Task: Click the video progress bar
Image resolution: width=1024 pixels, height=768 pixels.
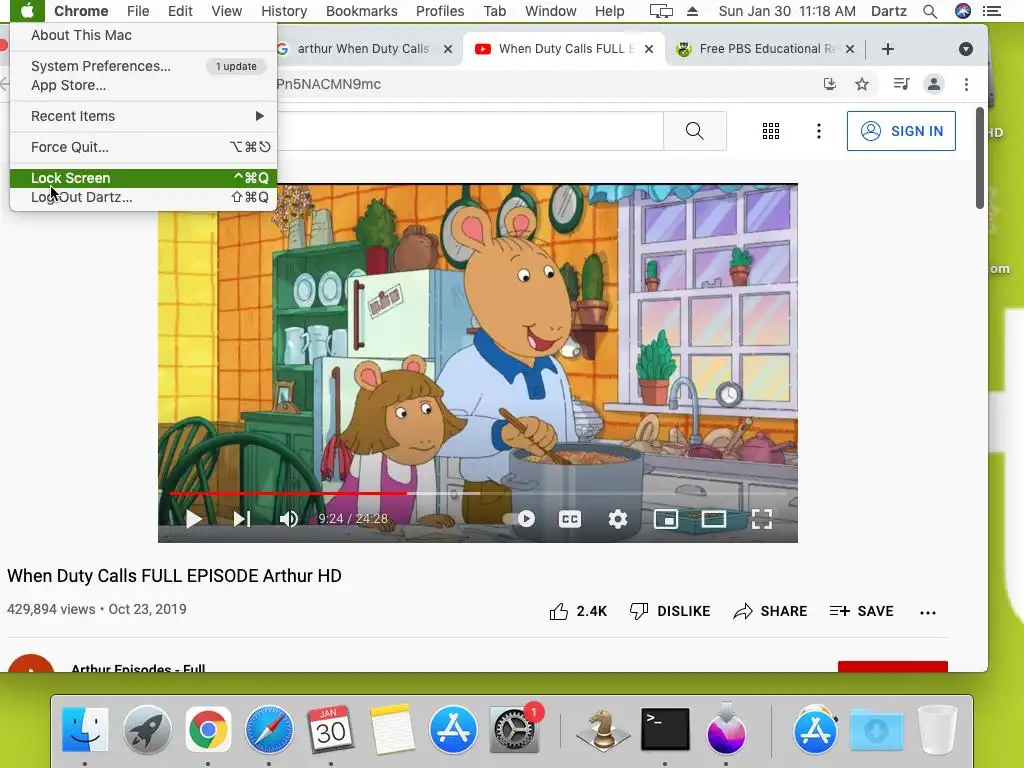Action: pyautogui.click(x=477, y=494)
